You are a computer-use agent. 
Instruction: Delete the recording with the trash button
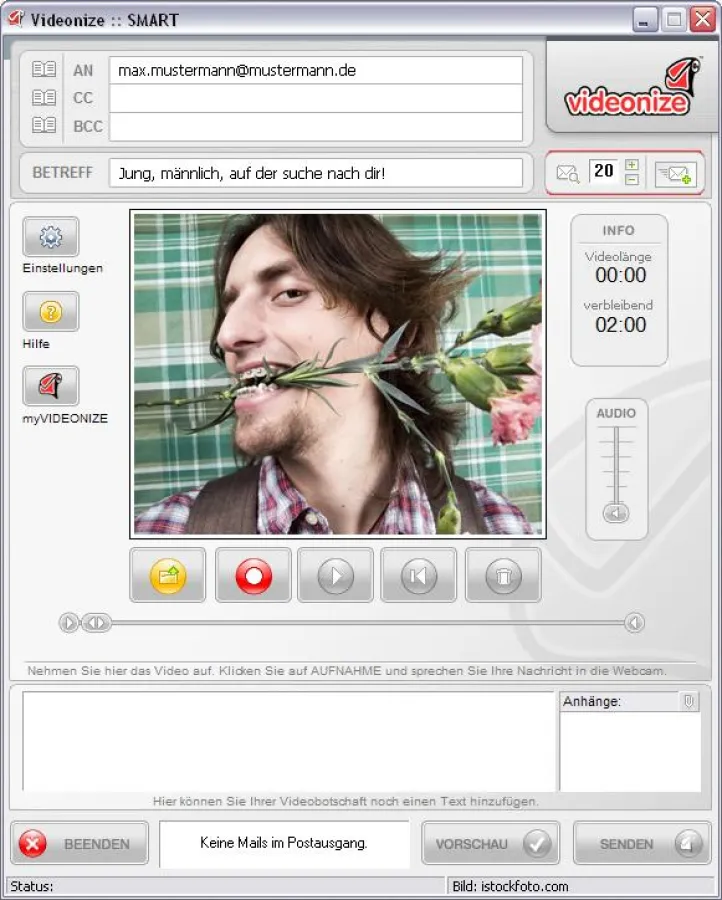(x=503, y=575)
